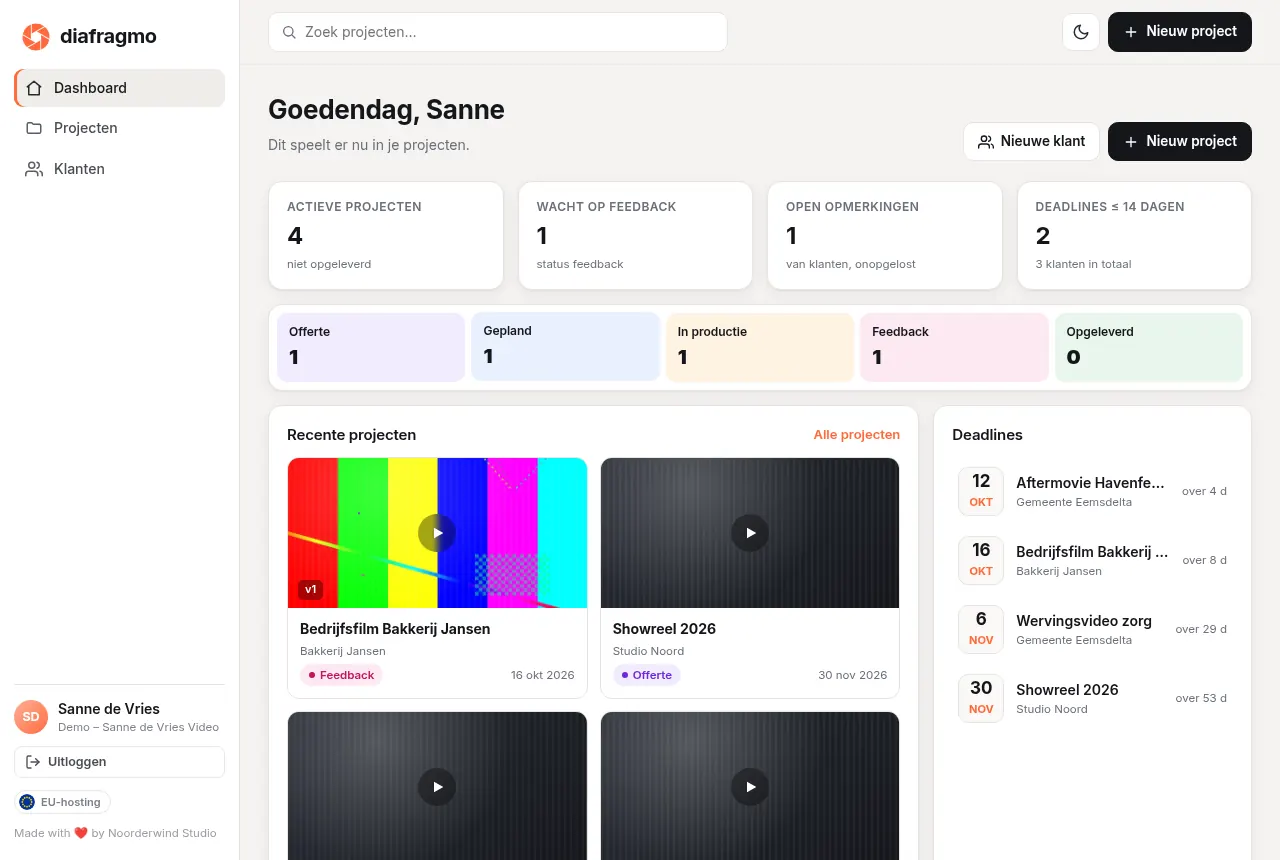Open Klanten via people icon
The height and width of the screenshot is (860, 1280).
34,169
